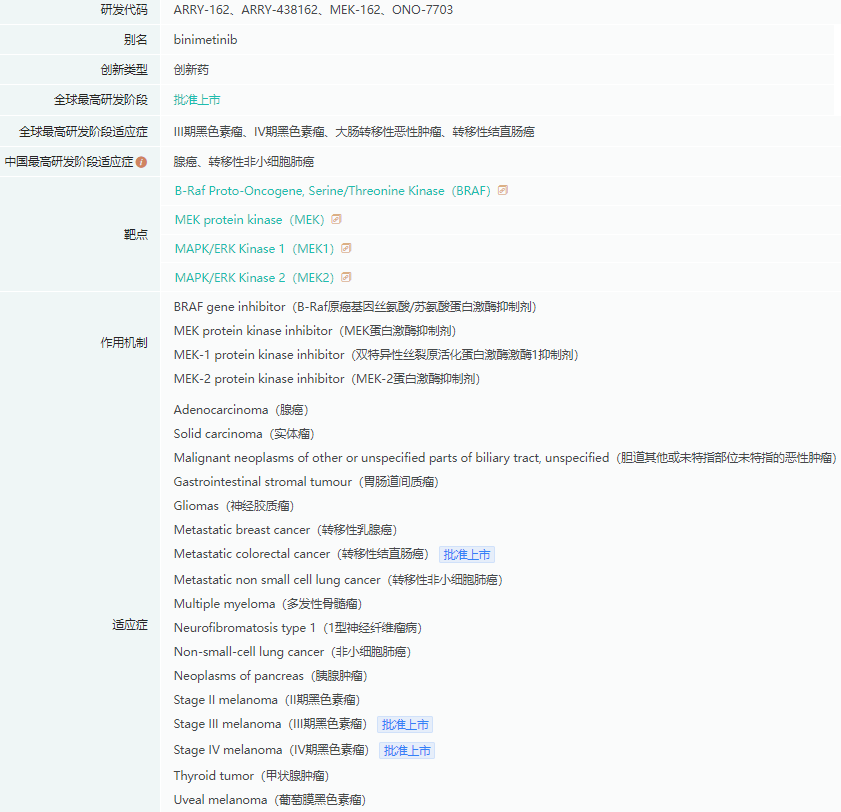The width and height of the screenshot is (841, 812).
Task: Click the 作用机制 field label
Action: click(x=124, y=343)
